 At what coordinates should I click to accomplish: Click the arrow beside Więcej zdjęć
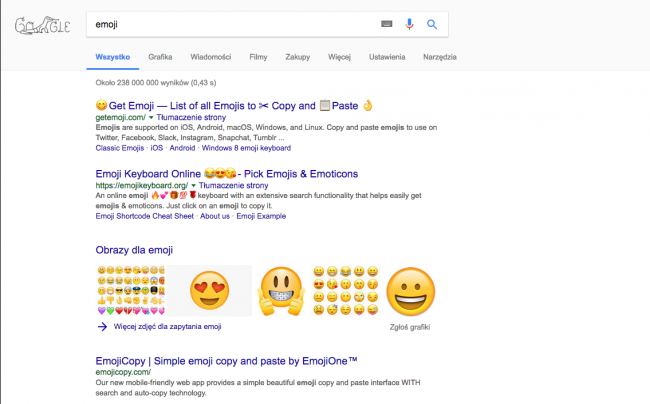(x=102, y=327)
